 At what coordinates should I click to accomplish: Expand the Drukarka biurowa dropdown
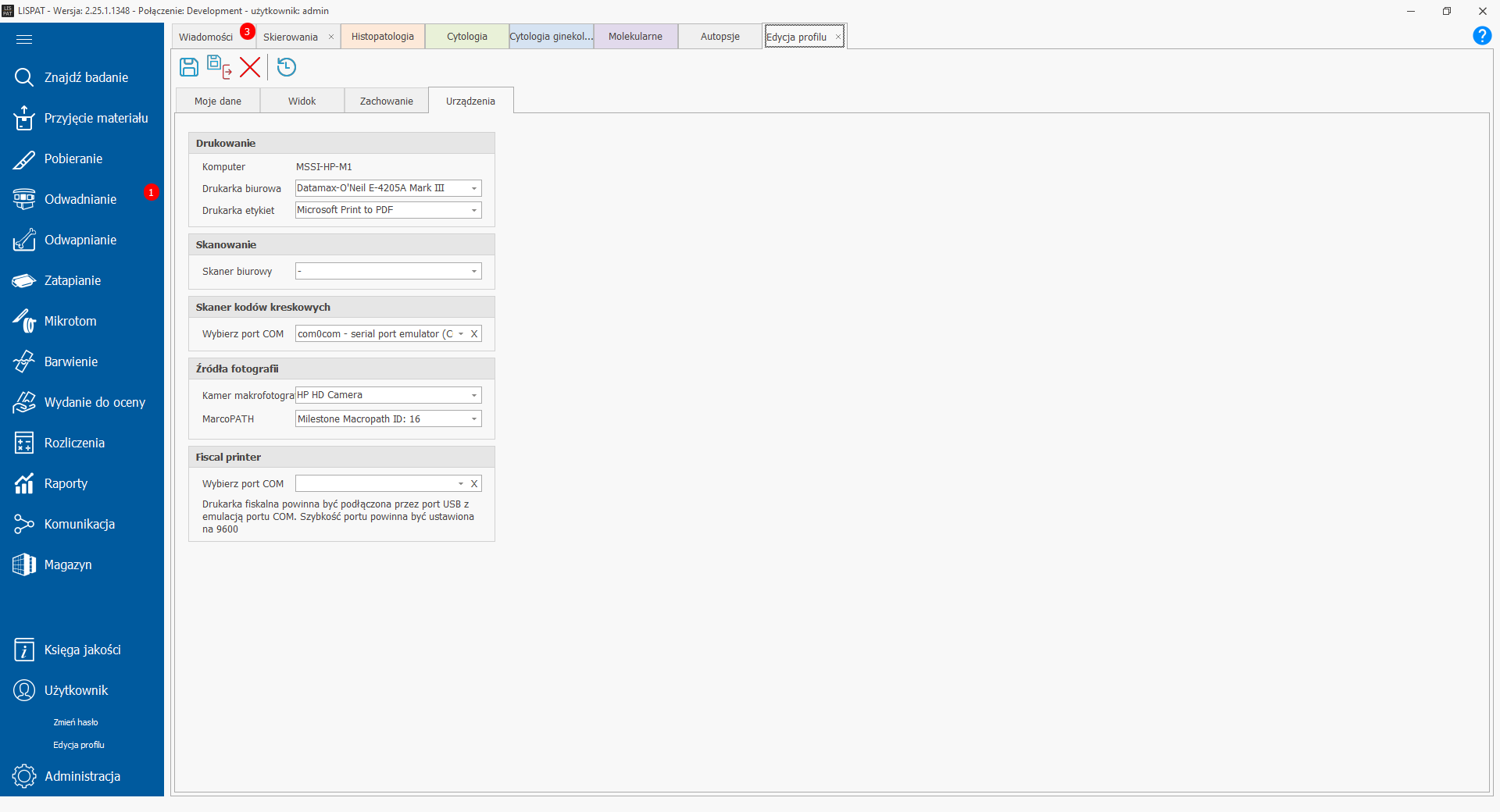(x=473, y=188)
